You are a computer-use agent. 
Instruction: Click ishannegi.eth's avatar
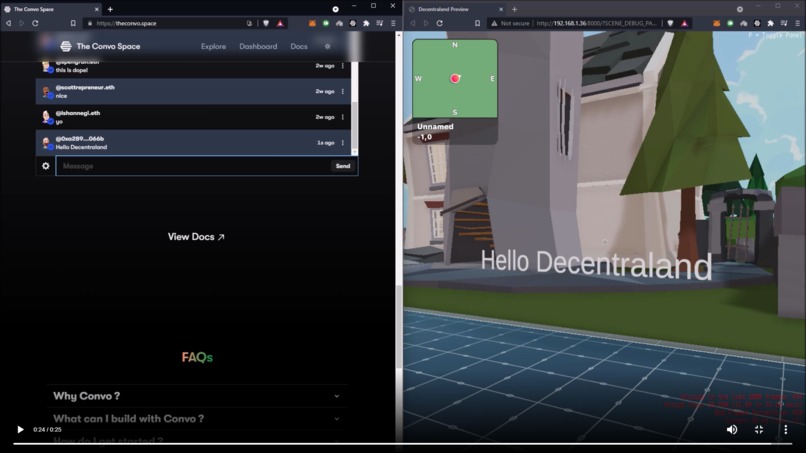[47, 118]
